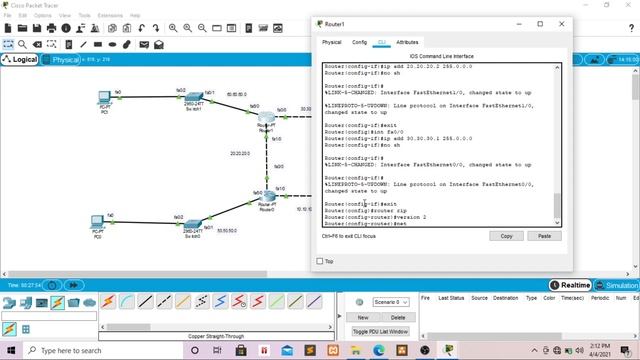The image size is (640, 360).
Task: Click the Add Simple PDU envelope icon
Action: [x=144, y=44]
